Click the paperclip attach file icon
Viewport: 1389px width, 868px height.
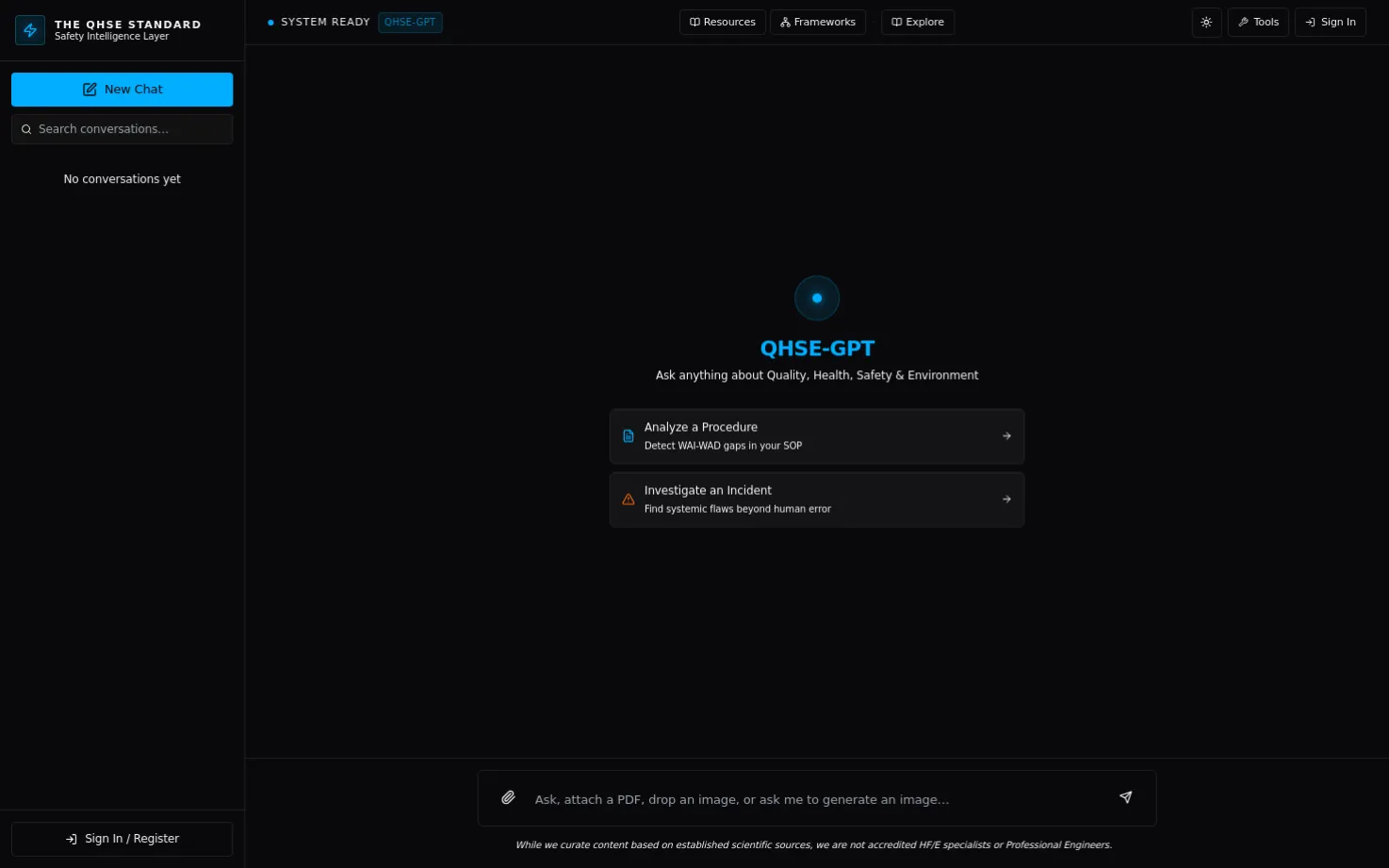pyautogui.click(x=508, y=797)
